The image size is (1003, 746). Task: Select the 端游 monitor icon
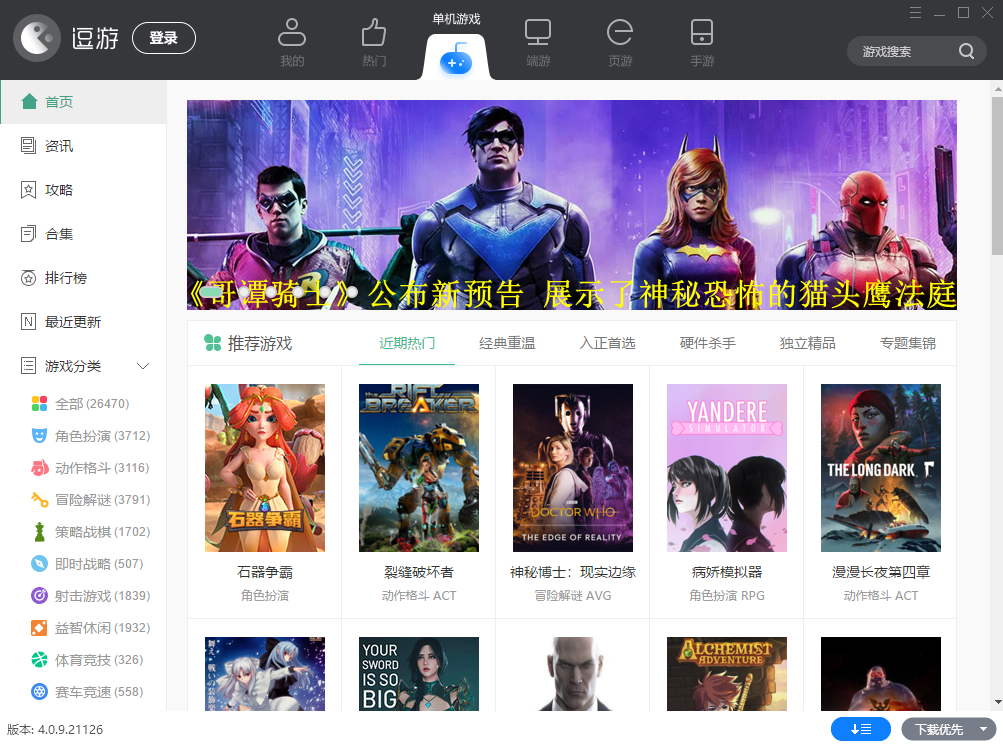click(538, 34)
